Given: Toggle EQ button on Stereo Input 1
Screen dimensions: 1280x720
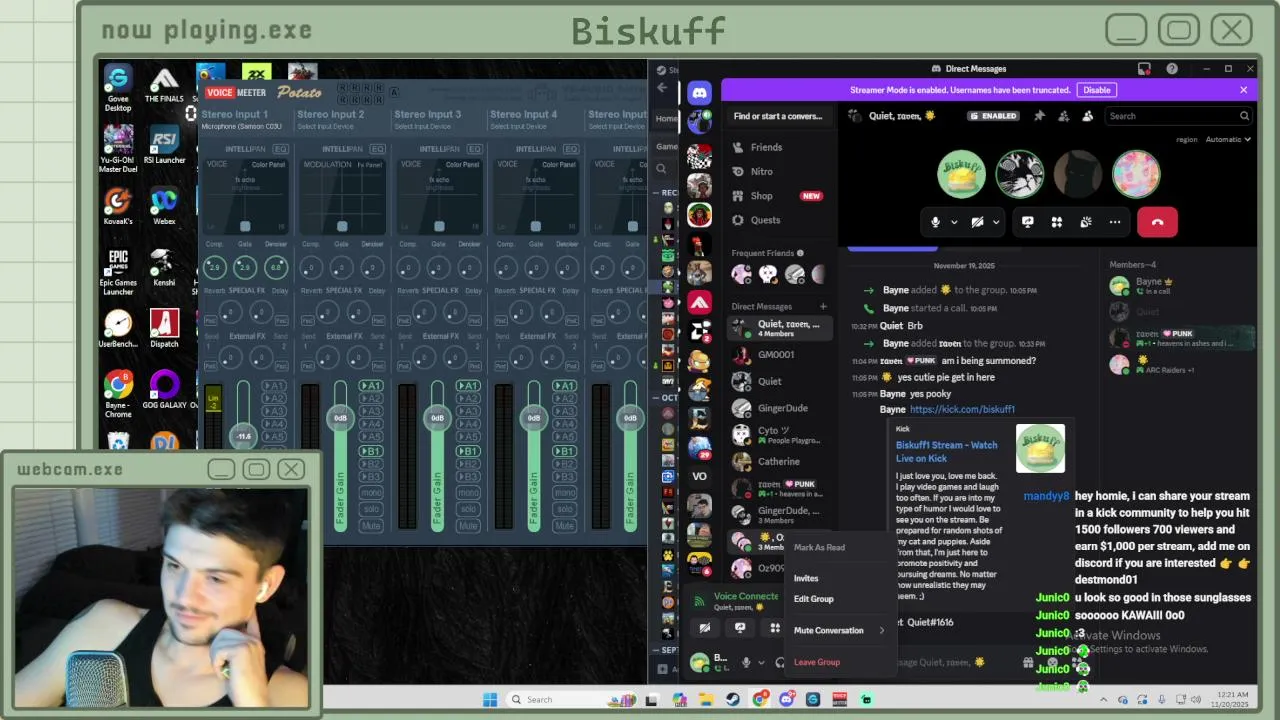Looking at the screenshot, I should click(x=280, y=149).
